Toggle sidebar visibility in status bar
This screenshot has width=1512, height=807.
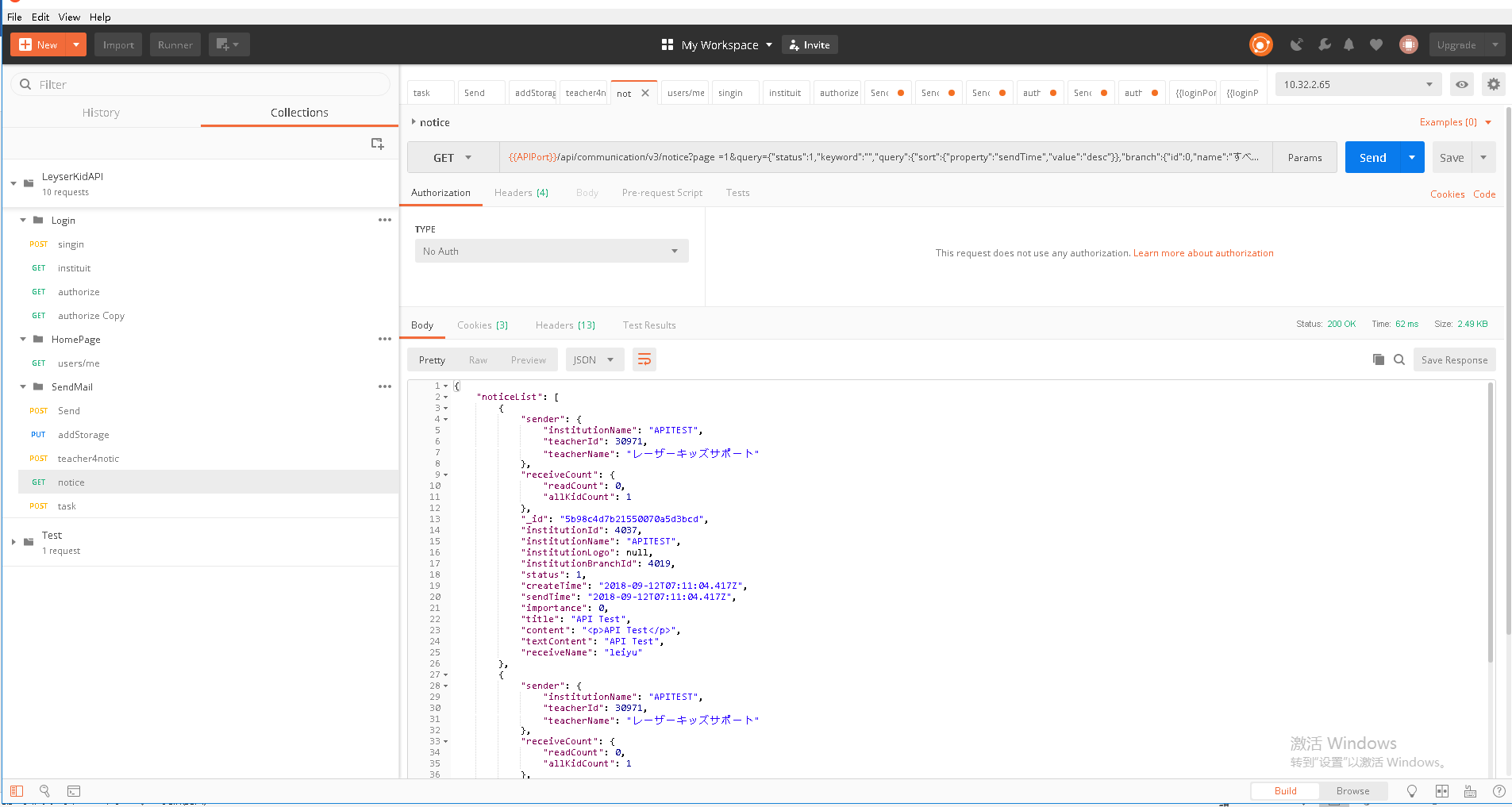pyautogui.click(x=17, y=791)
